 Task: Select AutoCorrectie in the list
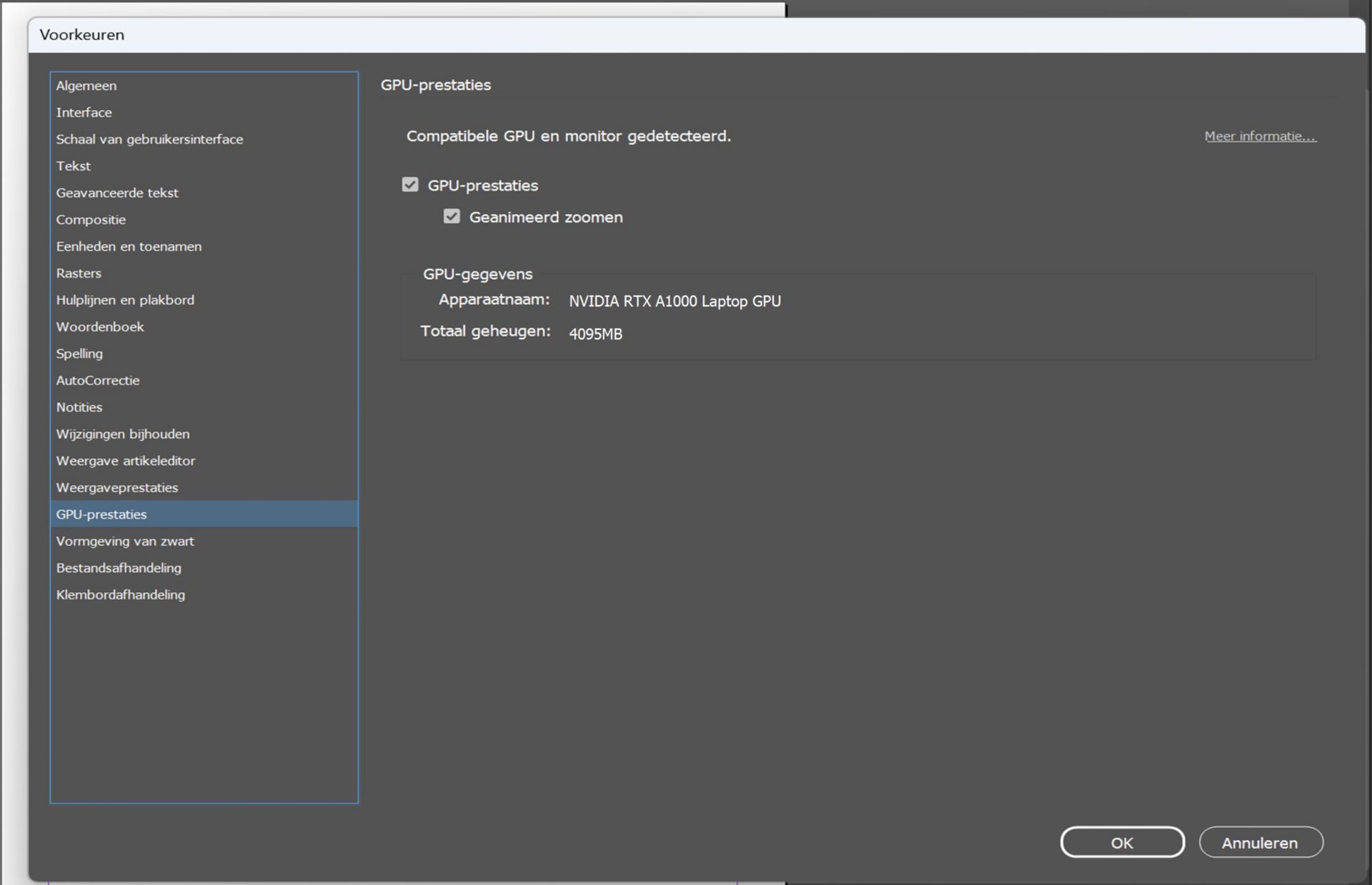pos(98,380)
